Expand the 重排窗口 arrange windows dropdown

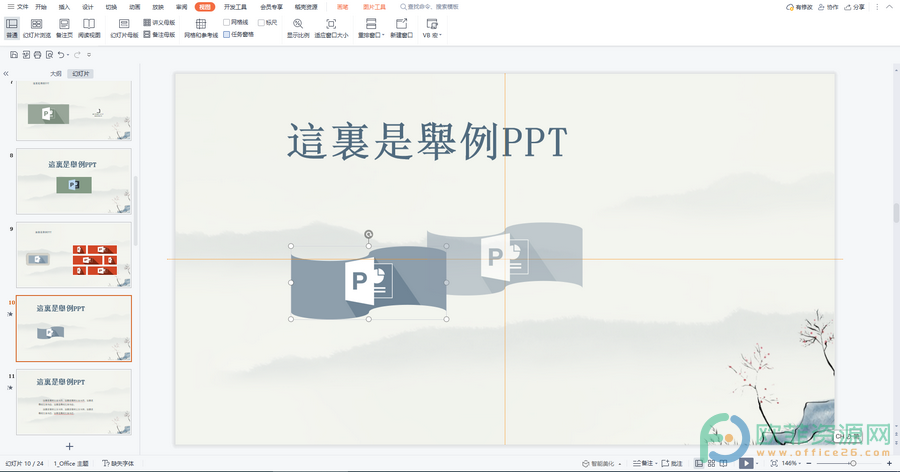(371, 28)
